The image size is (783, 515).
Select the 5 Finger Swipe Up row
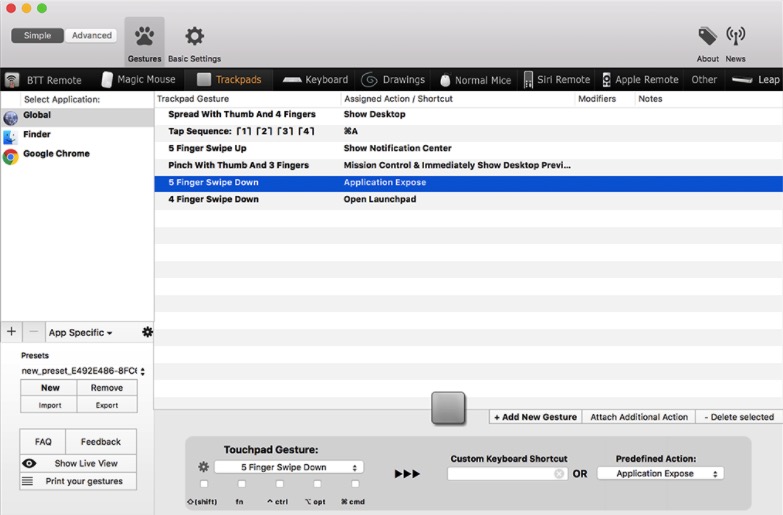(x=468, y=148)
